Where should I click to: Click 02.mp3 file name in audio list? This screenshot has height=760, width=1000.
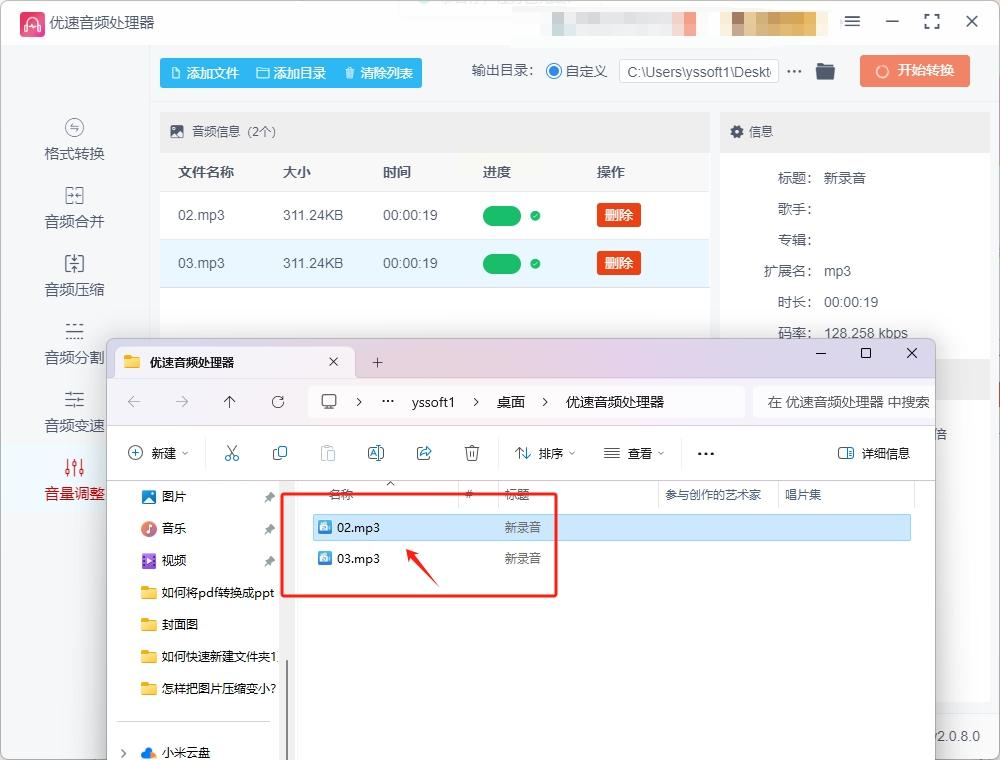tap(201, 216)
